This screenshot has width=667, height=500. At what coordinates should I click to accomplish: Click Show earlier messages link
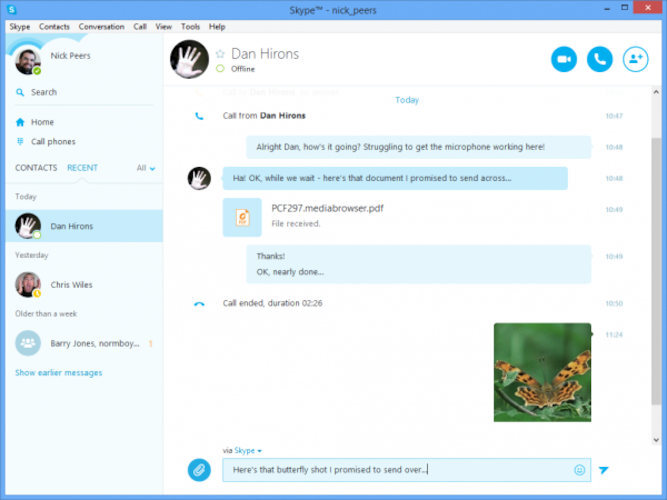point(59,373)
